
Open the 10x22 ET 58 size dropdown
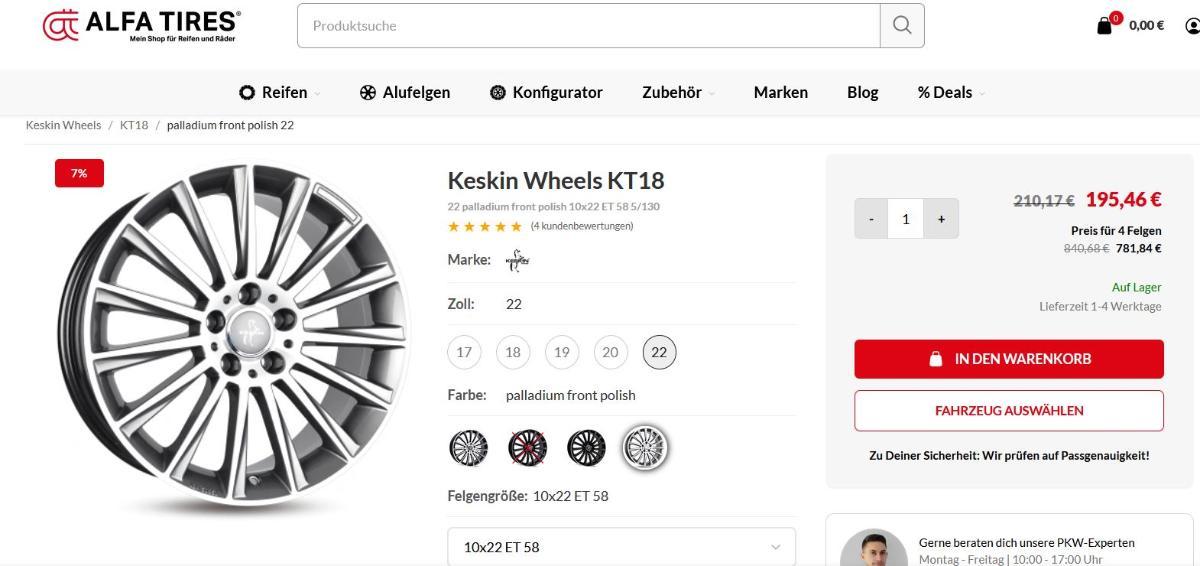pyautogui.click(x=622, y=547)
